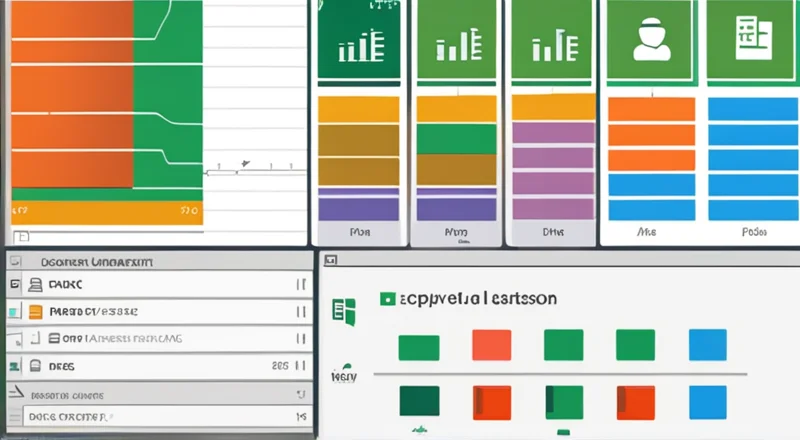
Task: Click the label under the first chart column
Action: click(x=358, y=231)
